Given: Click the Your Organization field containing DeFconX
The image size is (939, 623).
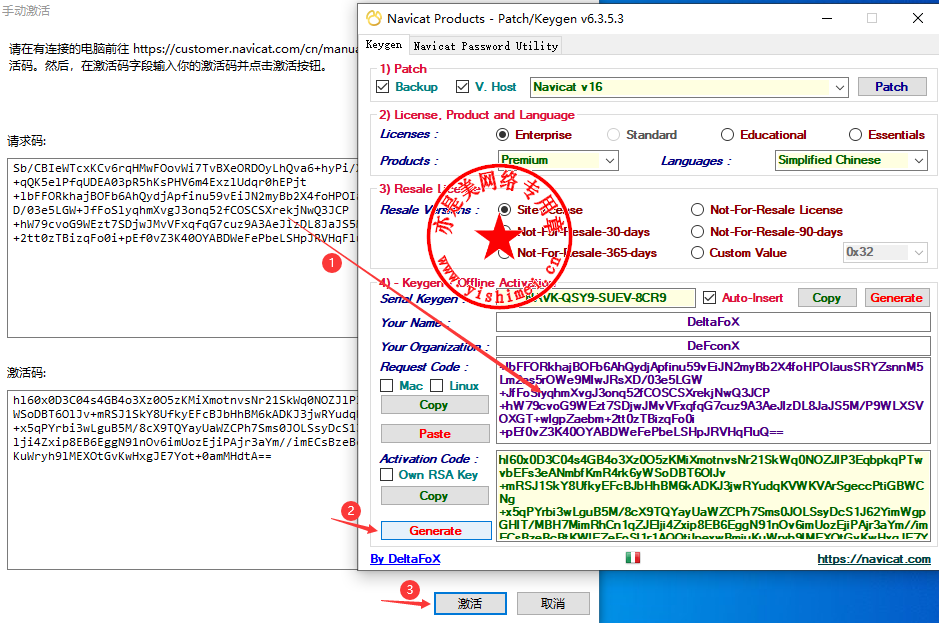Looking at the screenshot, I should pos(713,346).
